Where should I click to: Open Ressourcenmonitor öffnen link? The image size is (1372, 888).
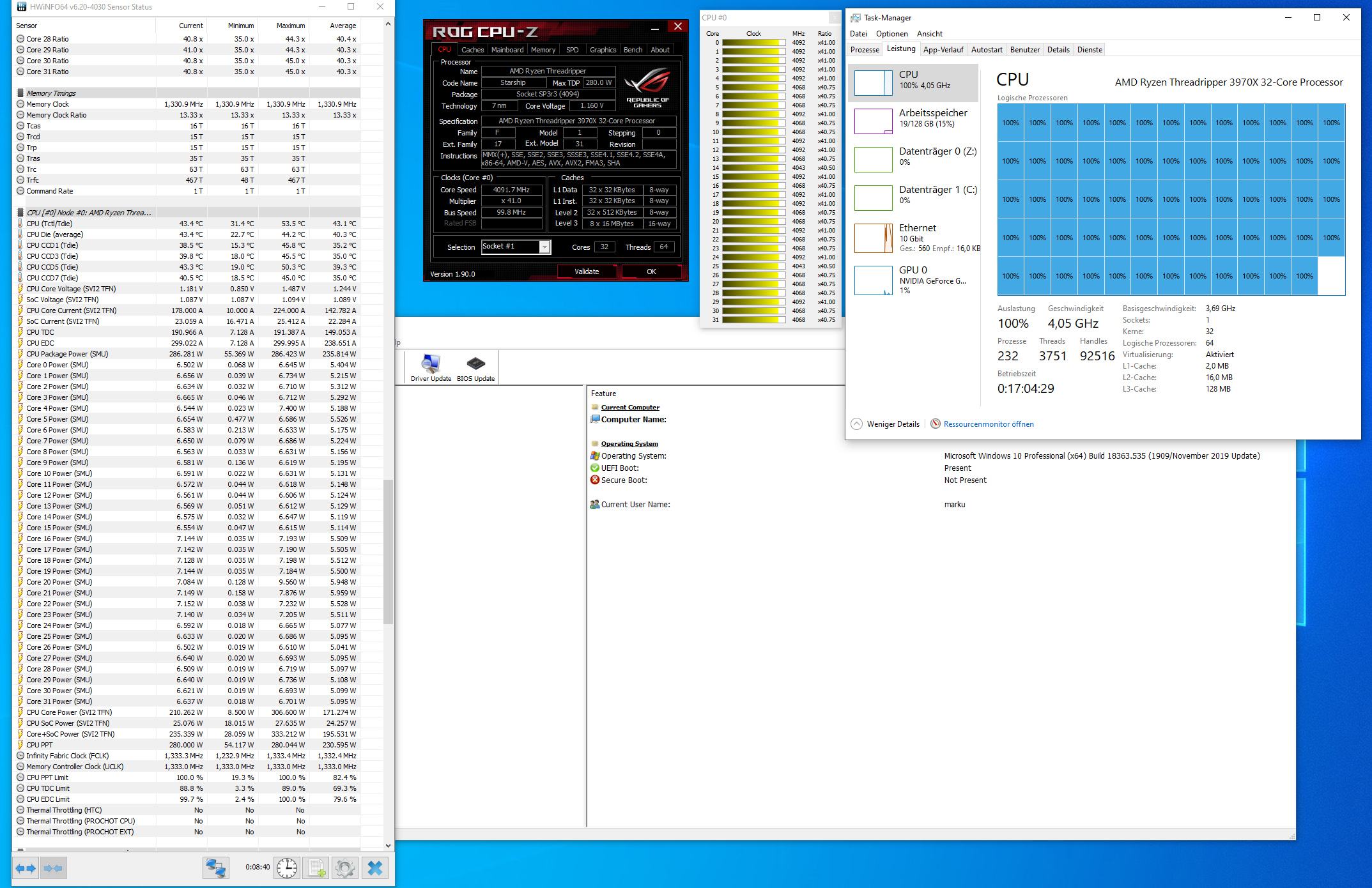[988, 424]
